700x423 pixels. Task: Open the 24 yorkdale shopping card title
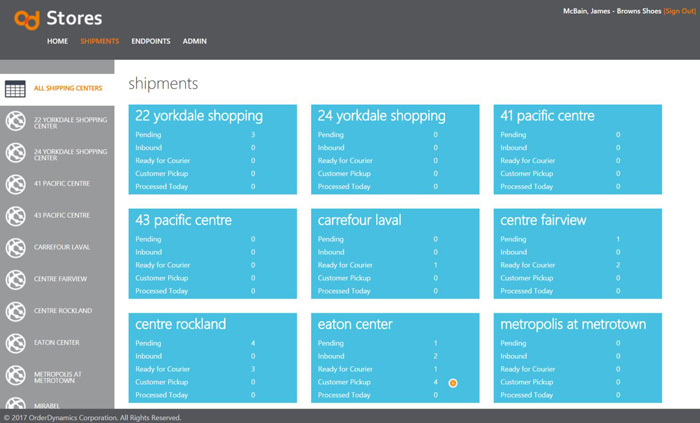pyautogui.click(x=382, y=116)
